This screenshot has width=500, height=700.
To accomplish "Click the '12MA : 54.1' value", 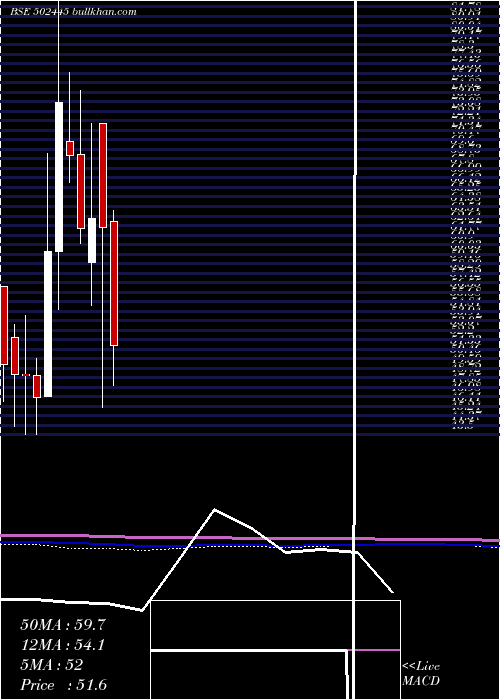I will point(63,645).
